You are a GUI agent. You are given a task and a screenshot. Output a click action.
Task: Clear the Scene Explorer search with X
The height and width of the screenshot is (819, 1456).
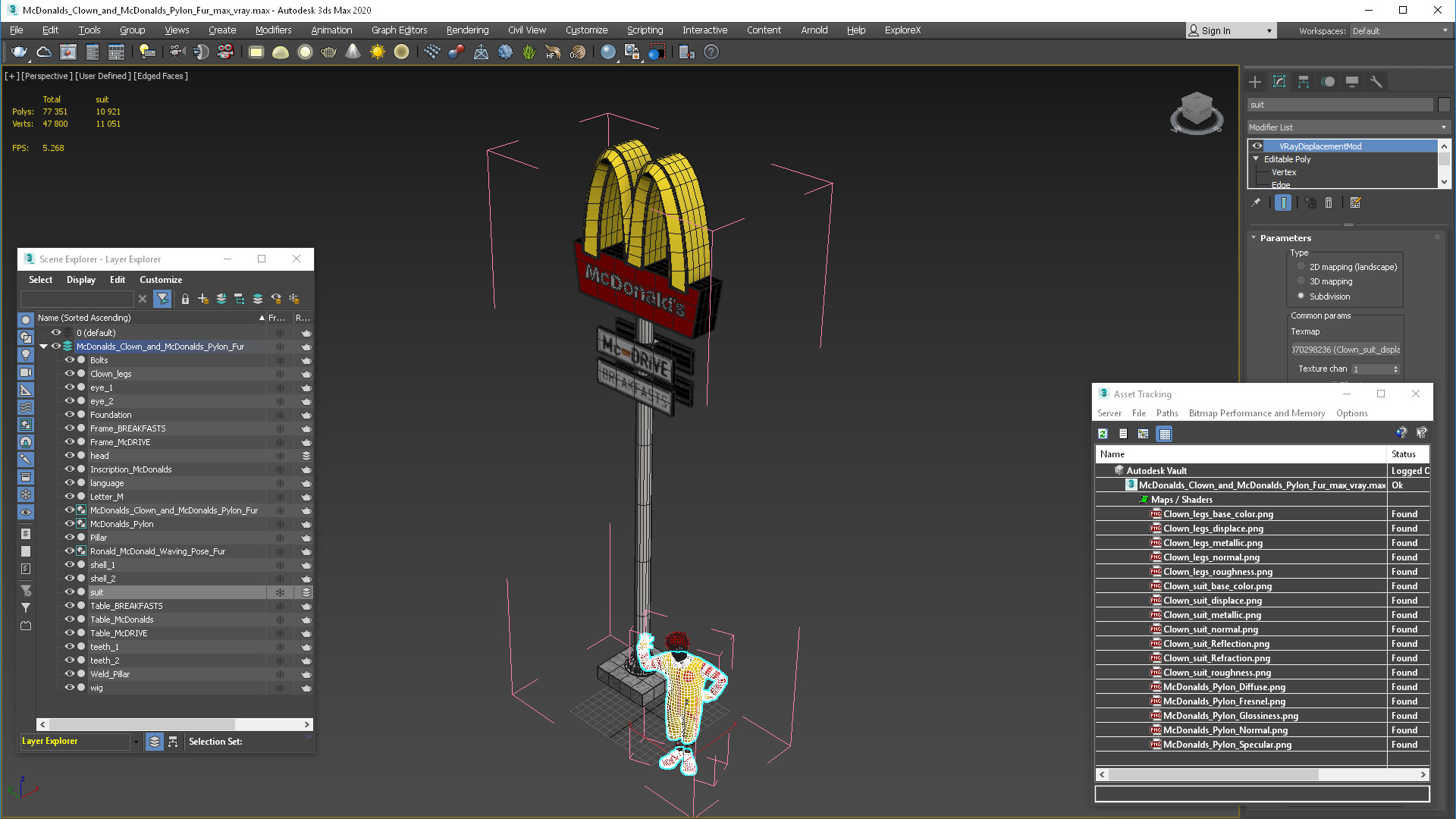(x=143, y=299)
